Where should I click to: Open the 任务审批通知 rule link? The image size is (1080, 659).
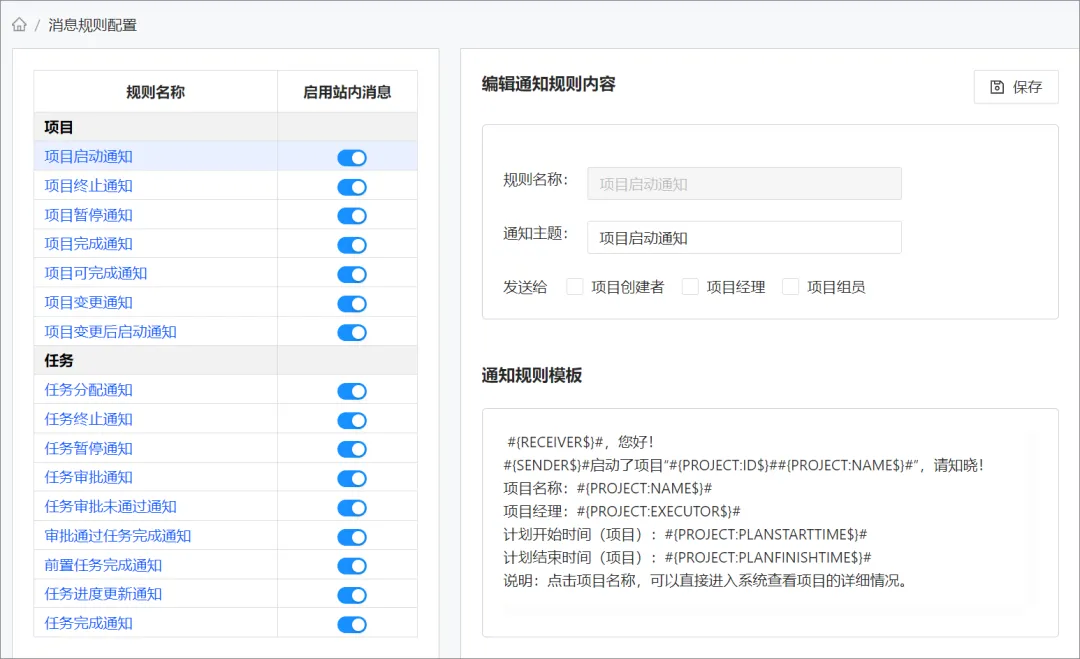pos(89,477)
